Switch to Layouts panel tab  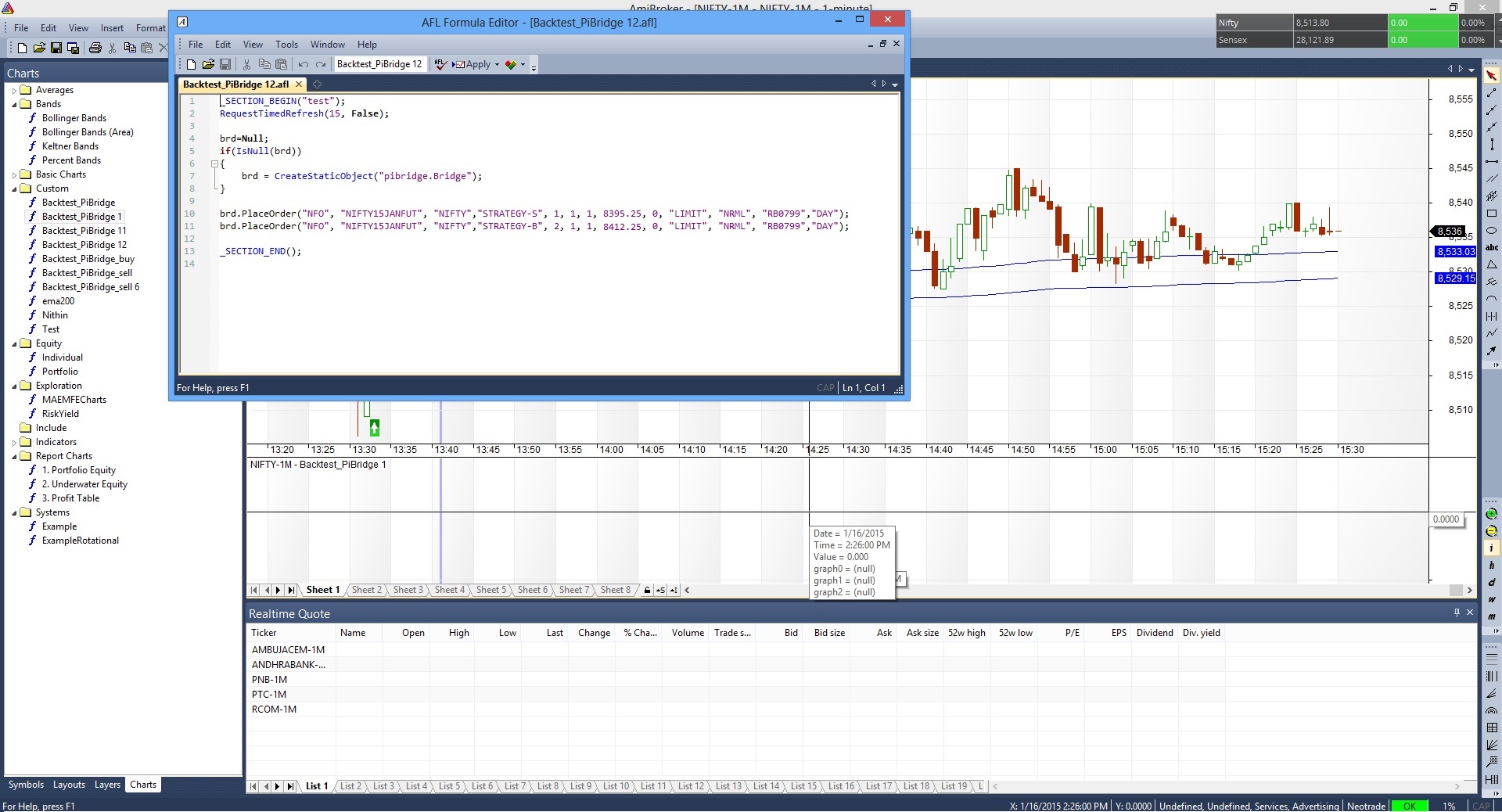[x=69, y=785]
